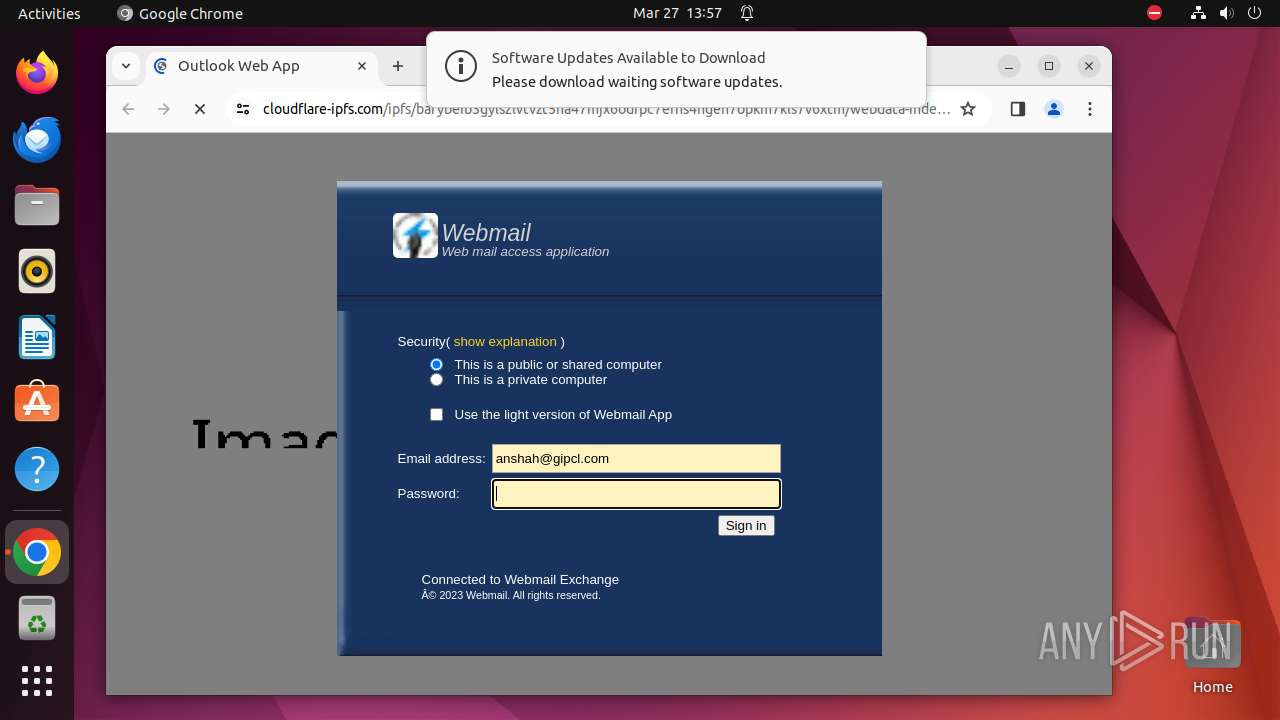Screen dimensions: 1280x720
Task: Expand the tab search dropdown arrow
Action: (x=126, y=66)
